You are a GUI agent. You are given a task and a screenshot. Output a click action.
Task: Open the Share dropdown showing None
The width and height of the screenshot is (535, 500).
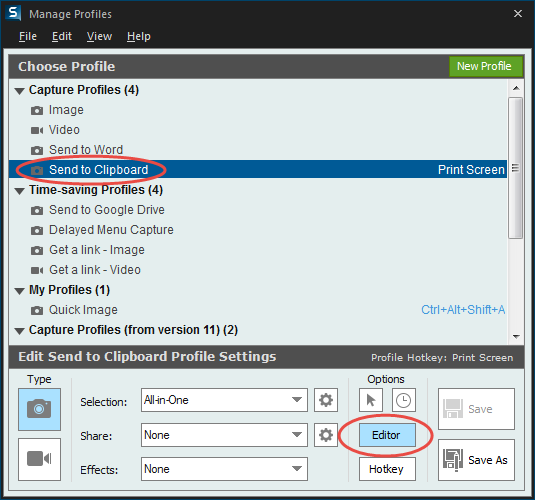[224, 435]
